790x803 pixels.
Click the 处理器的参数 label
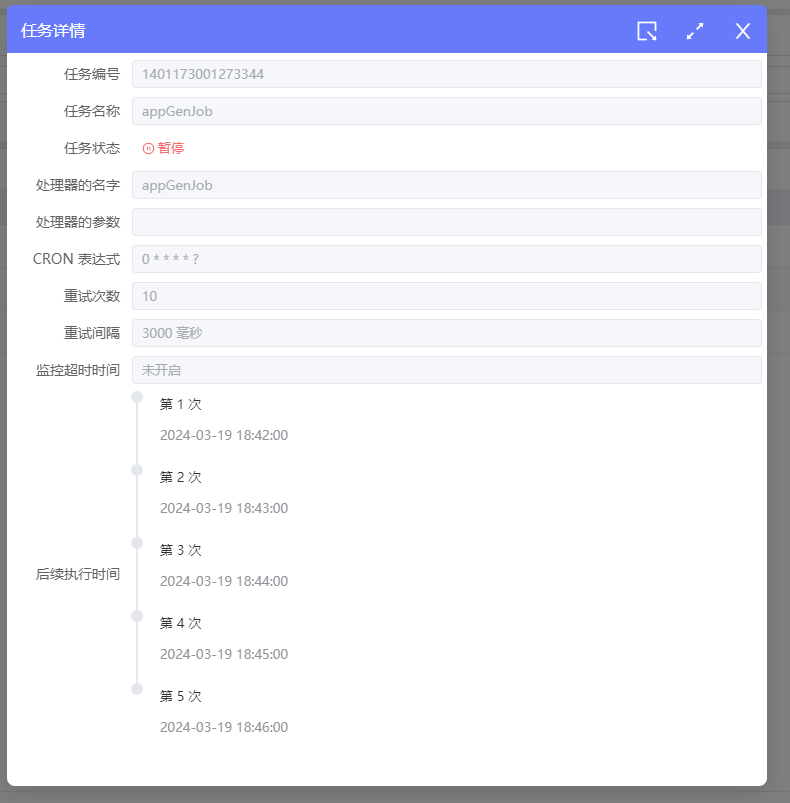click(78, 222)
